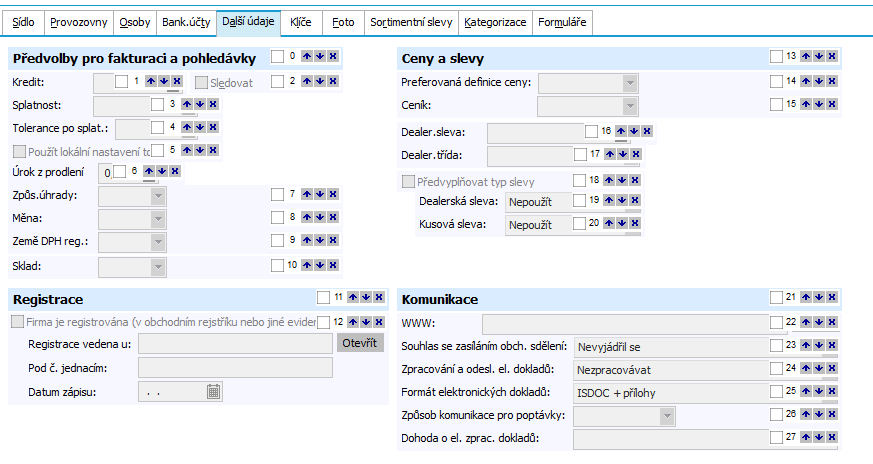The height and width of the screenshot is (464, 873).
Task: Click the up arrow for item 13
Action: 805,57
